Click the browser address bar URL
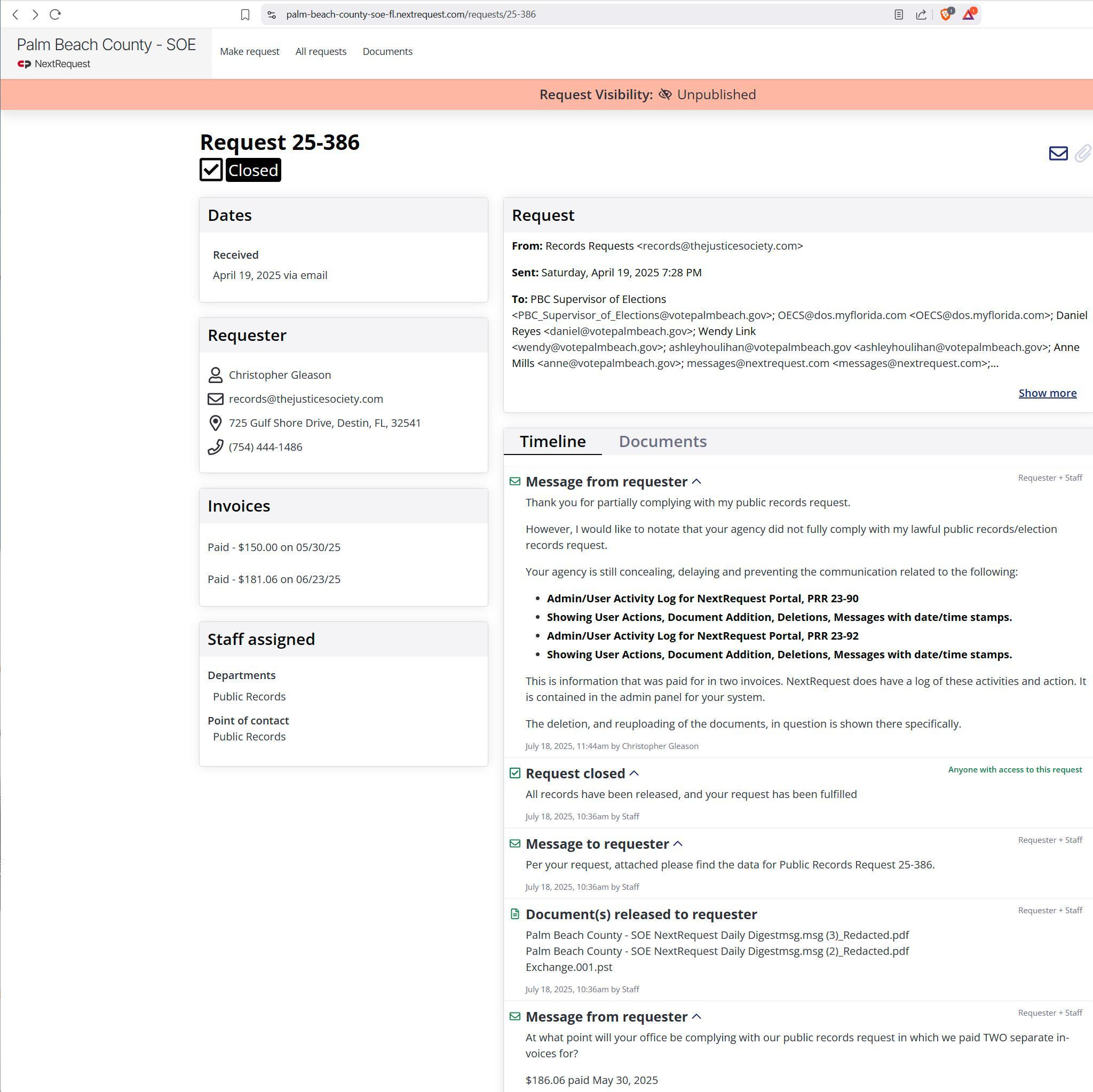Viewport: 1093px width, 1092px height. tap(411, 15)
